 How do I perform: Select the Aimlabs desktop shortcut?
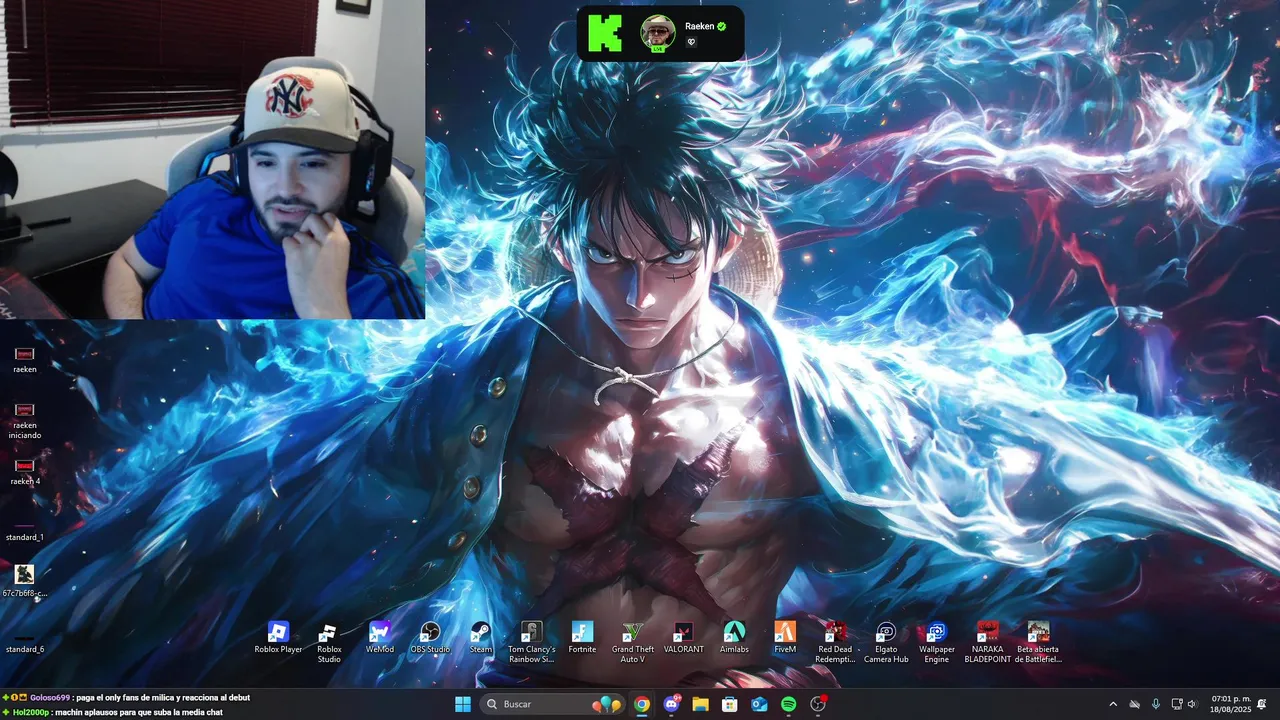[734, 637]
